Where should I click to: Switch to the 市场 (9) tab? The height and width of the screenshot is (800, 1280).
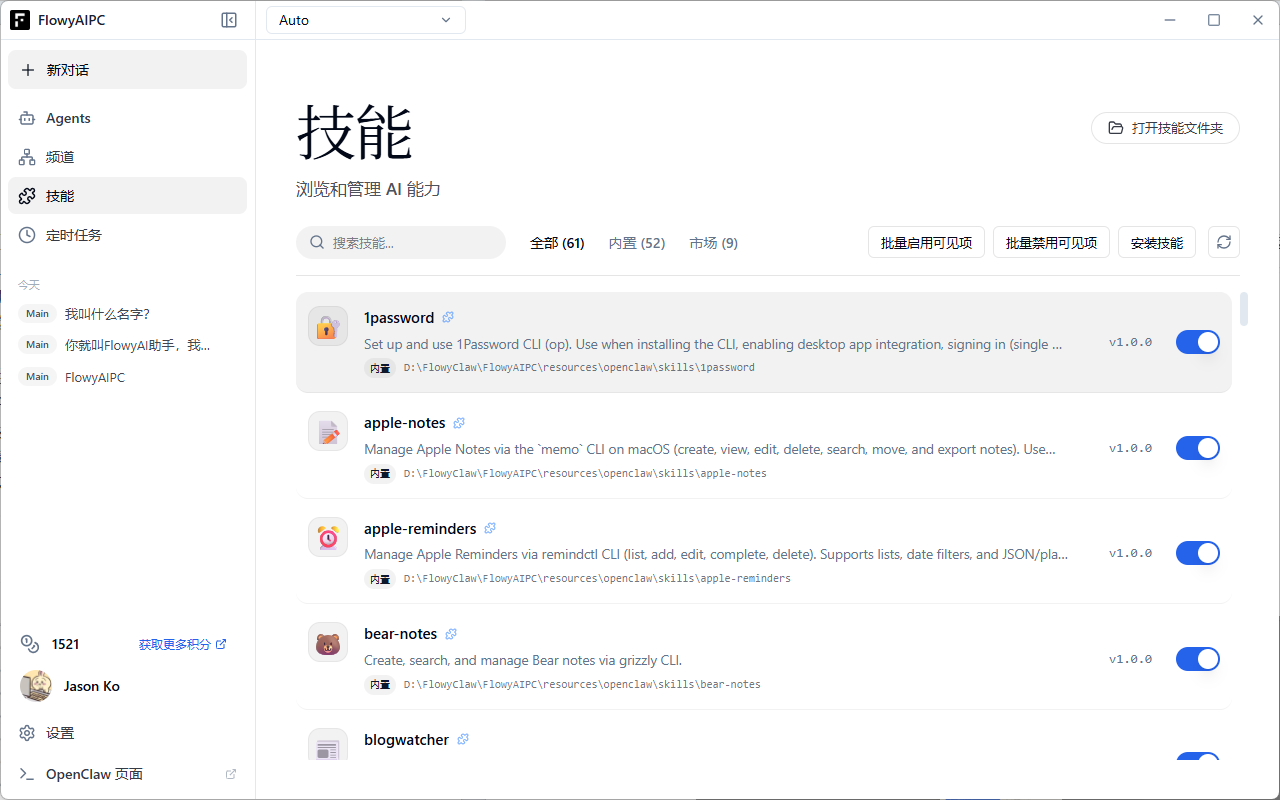click(x=712, y=242)
